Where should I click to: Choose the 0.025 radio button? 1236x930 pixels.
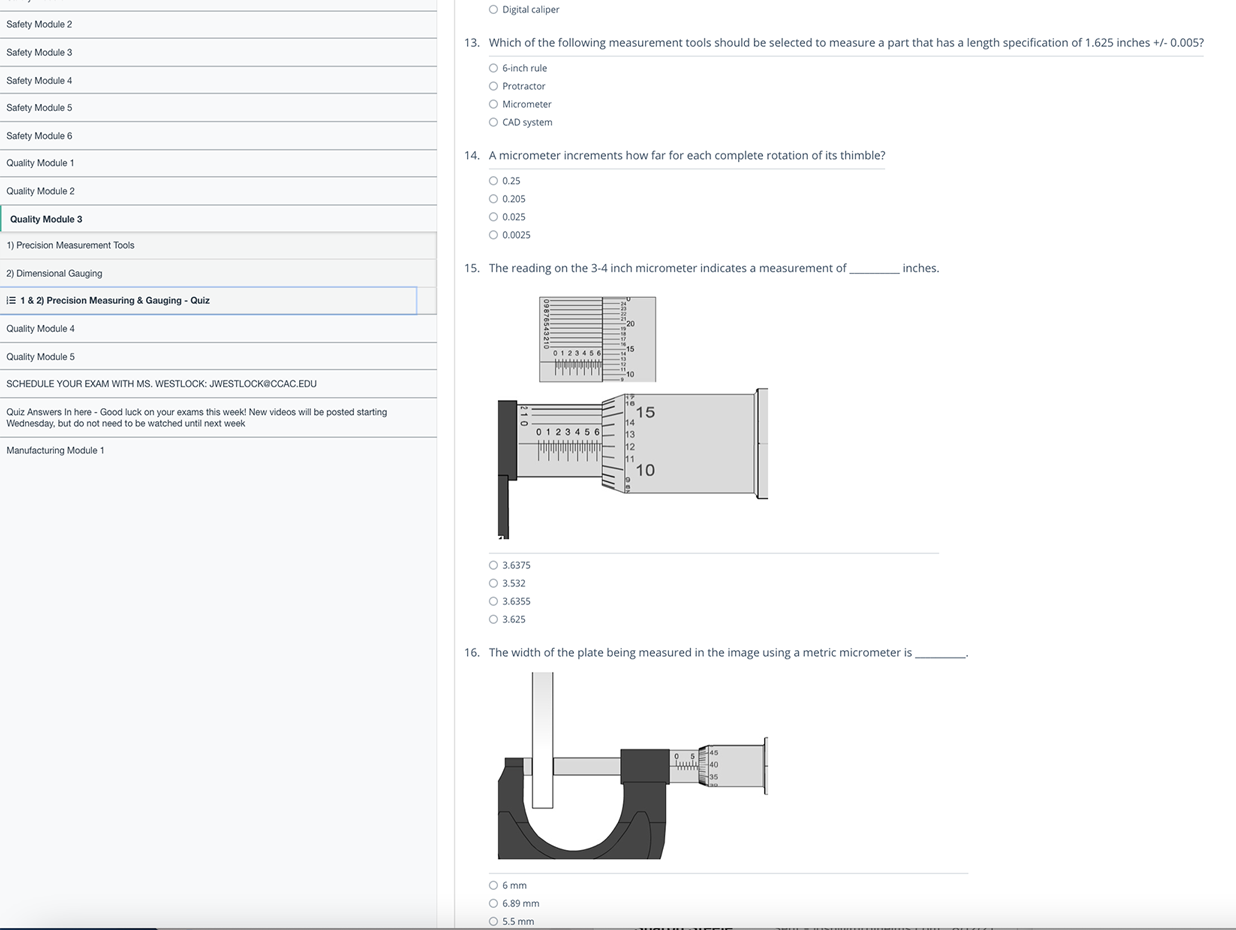pyautogui.click(x=493, y=217)
